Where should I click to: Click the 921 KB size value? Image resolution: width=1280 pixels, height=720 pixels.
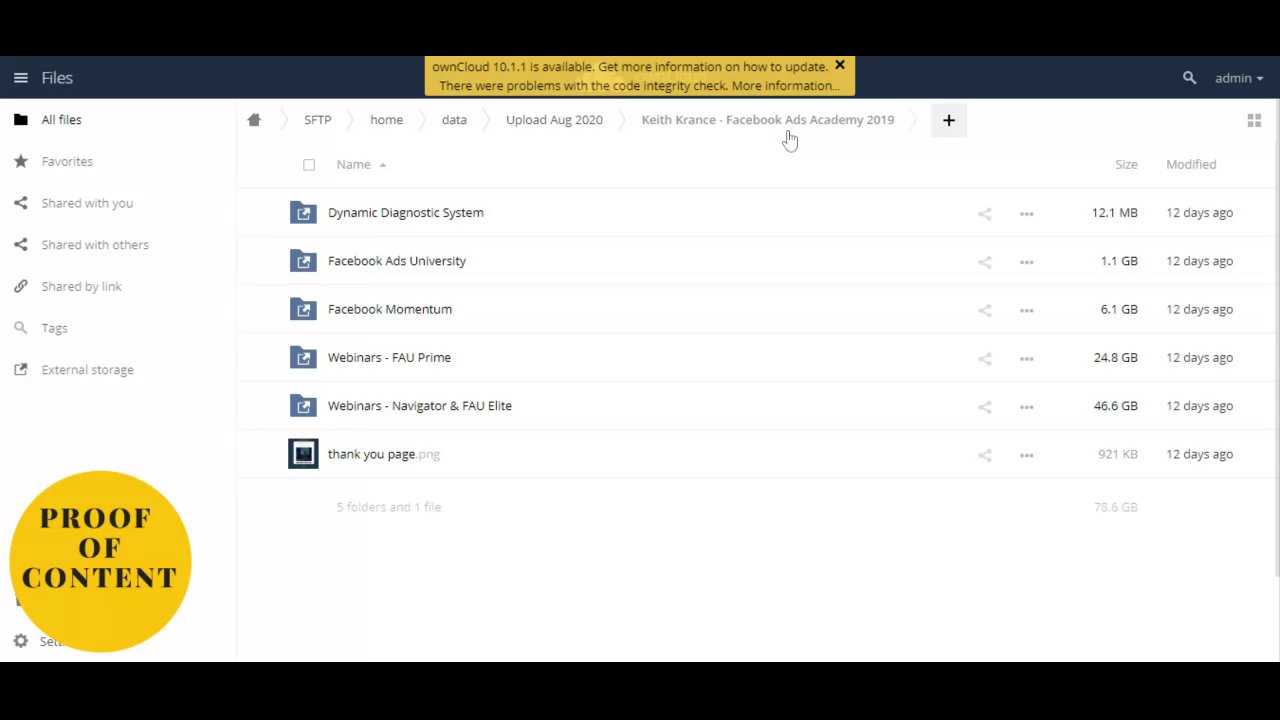1118,454
